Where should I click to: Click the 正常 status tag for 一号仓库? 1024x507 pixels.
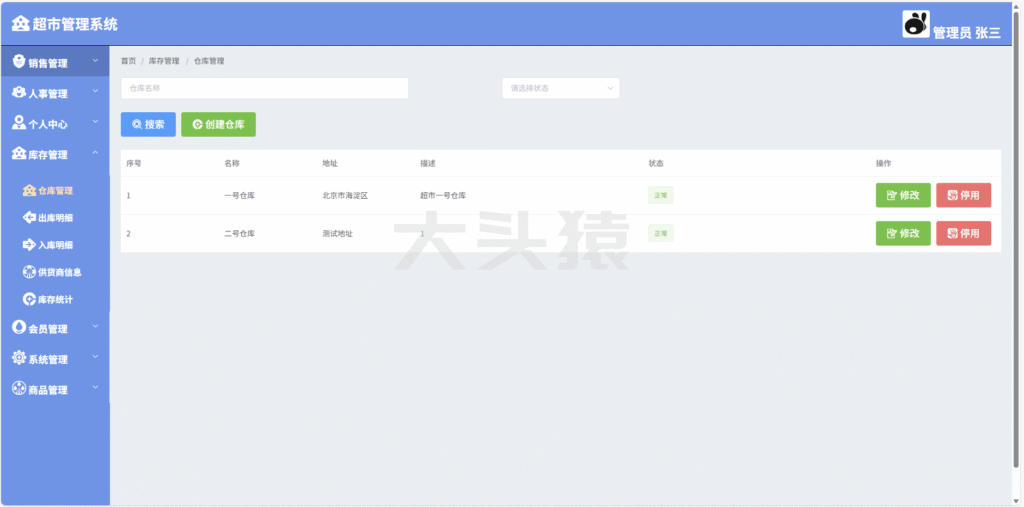pyautogui.click(x=660, y=195)
